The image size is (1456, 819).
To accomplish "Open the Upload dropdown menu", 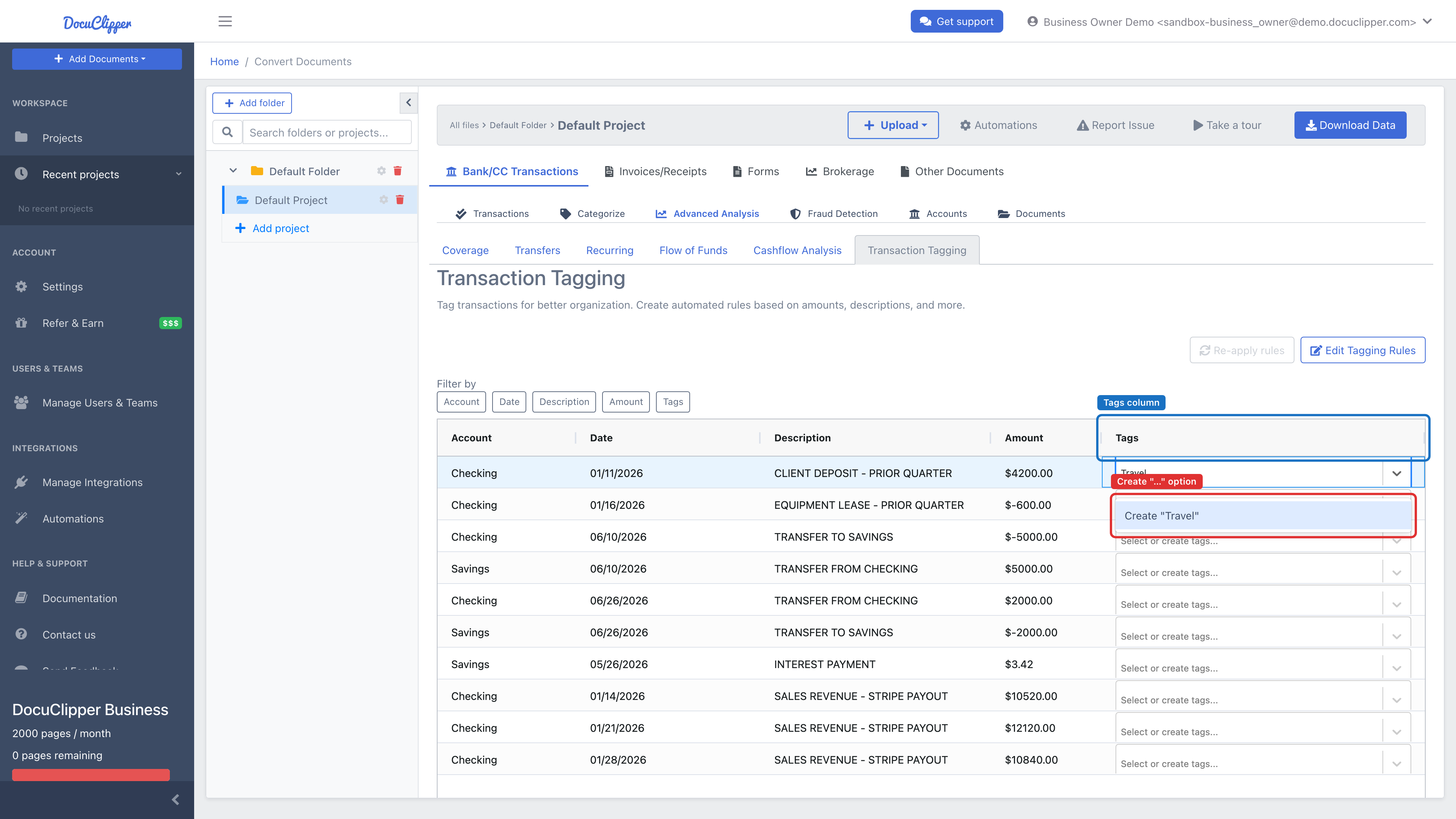I will coord(893,125).
